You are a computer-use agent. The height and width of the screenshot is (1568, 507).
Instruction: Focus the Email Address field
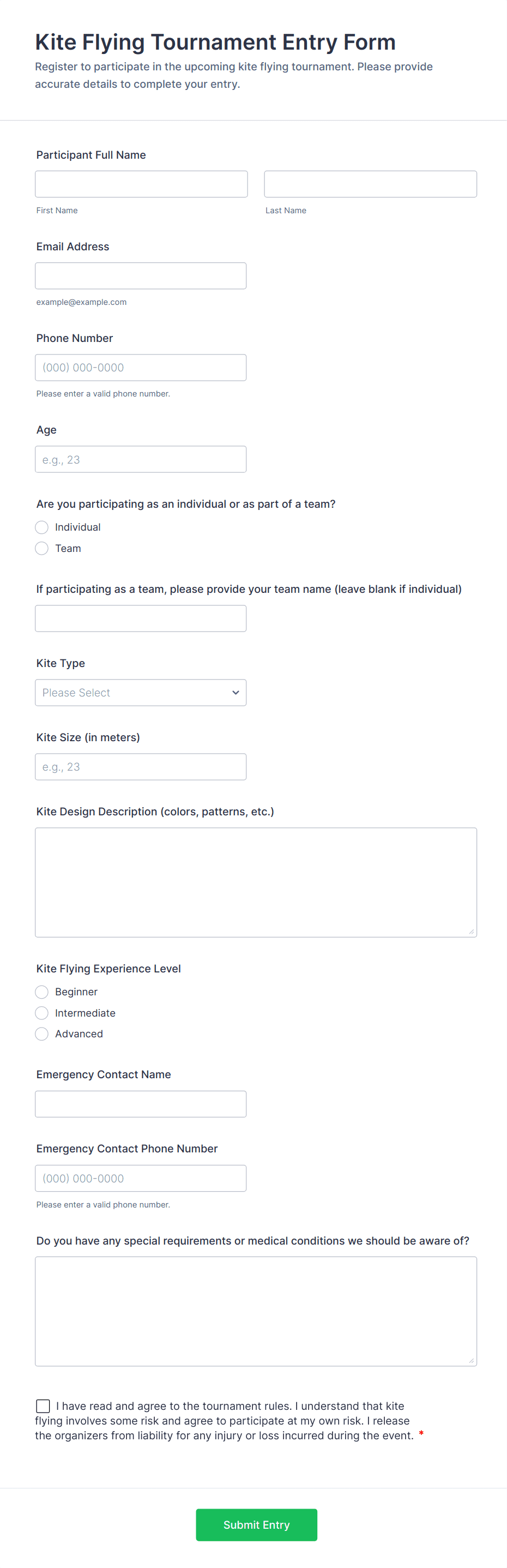click(141, 276)
